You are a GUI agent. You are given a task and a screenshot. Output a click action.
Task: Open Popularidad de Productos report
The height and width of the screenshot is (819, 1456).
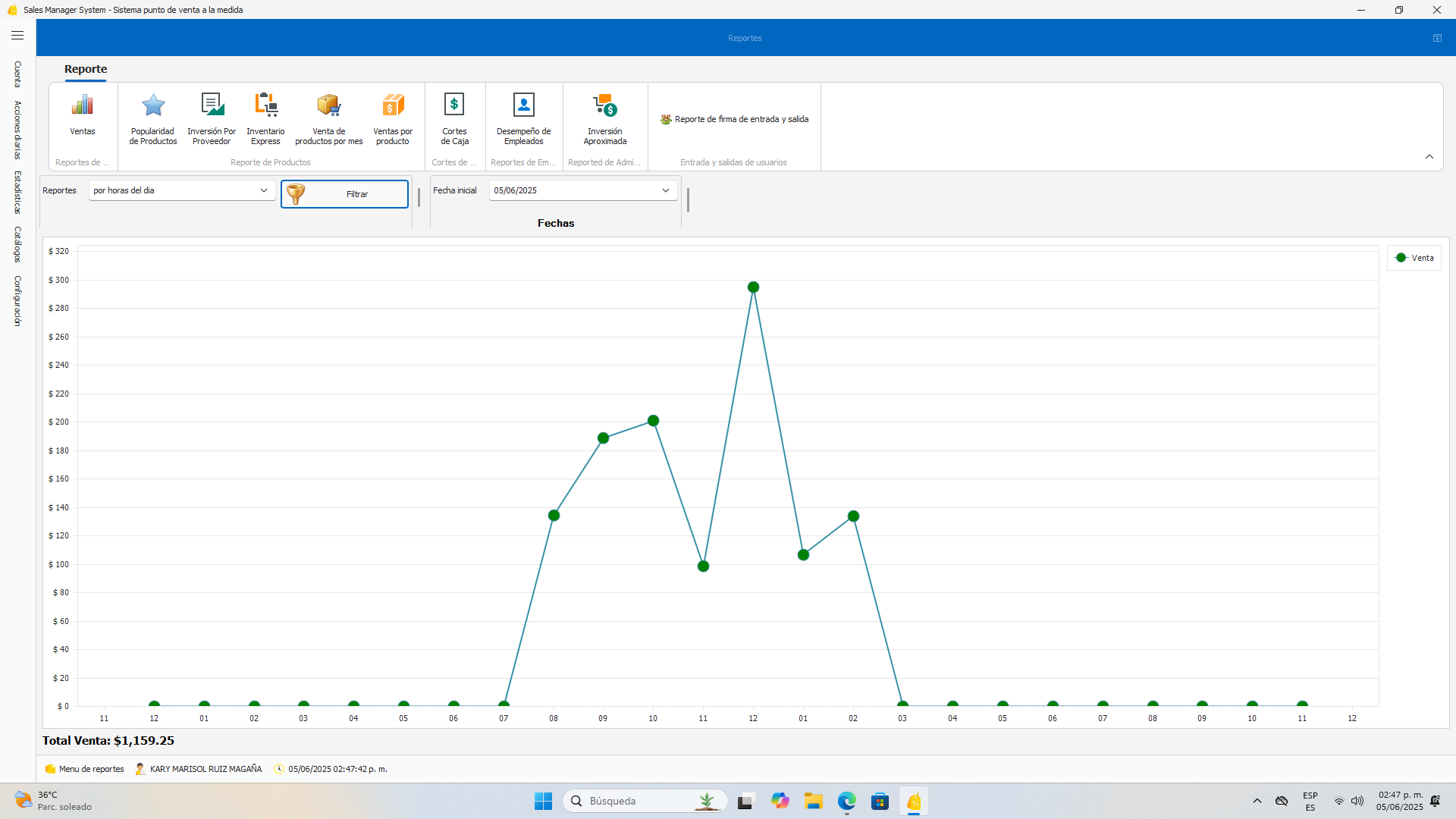(x=153, y=116)
